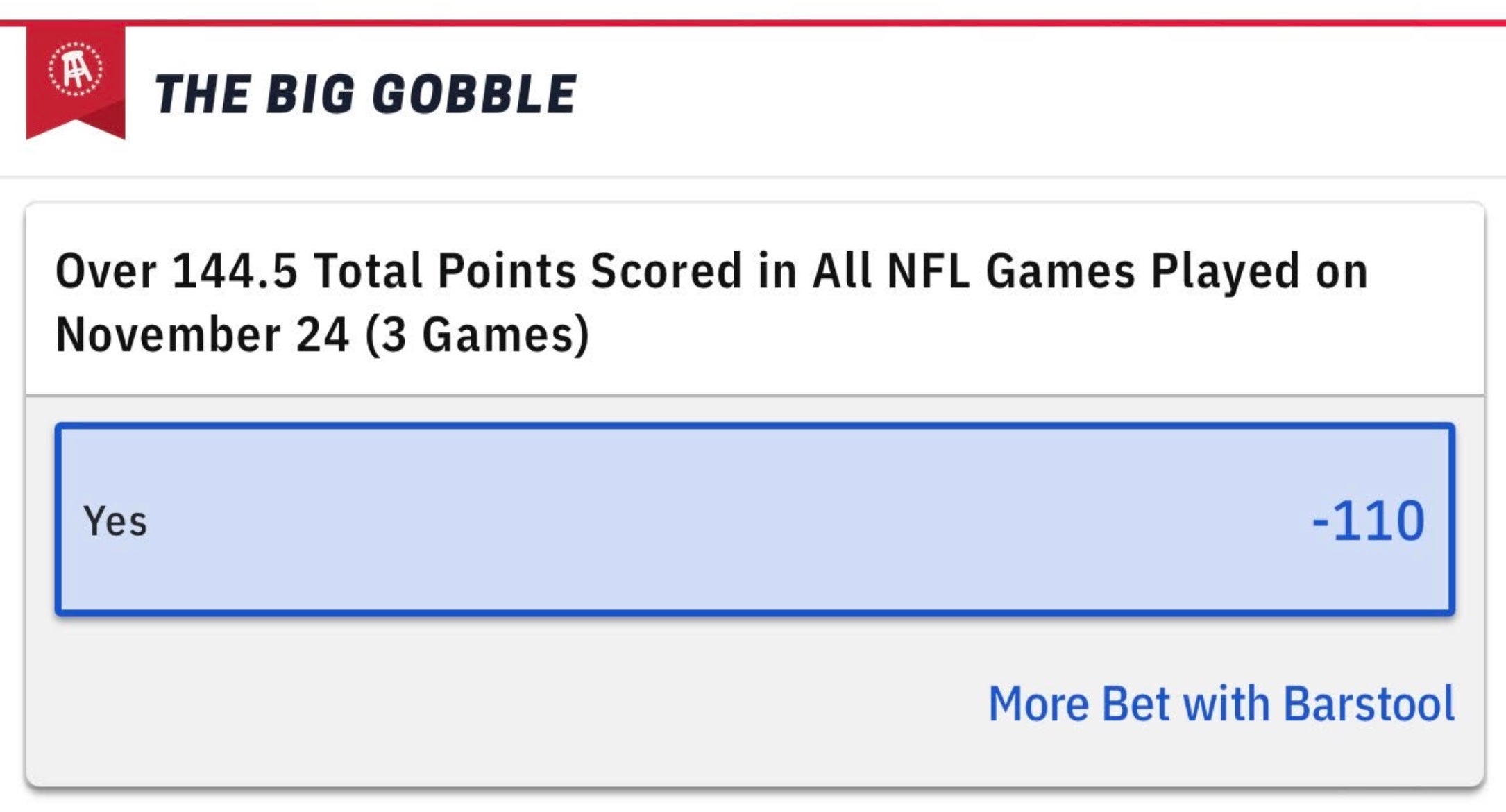Open the More Bet with Barstool link

click(1221, 704)
